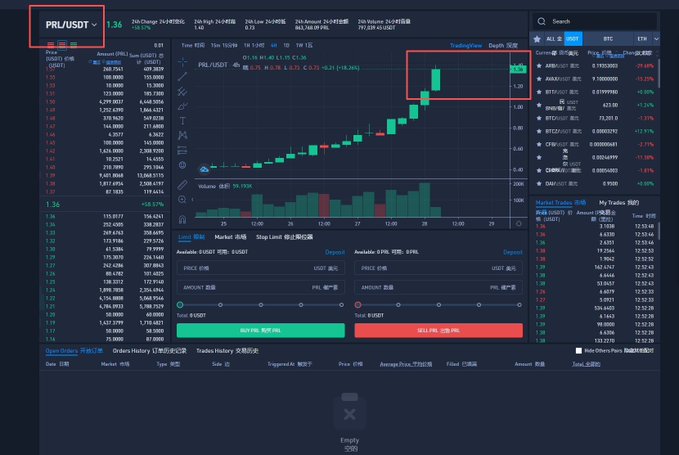Image resolution: width=679 pixels, height=455 pixels.
Task: Toggle favorite star for BTC/USDT
Action: [539, 118]
